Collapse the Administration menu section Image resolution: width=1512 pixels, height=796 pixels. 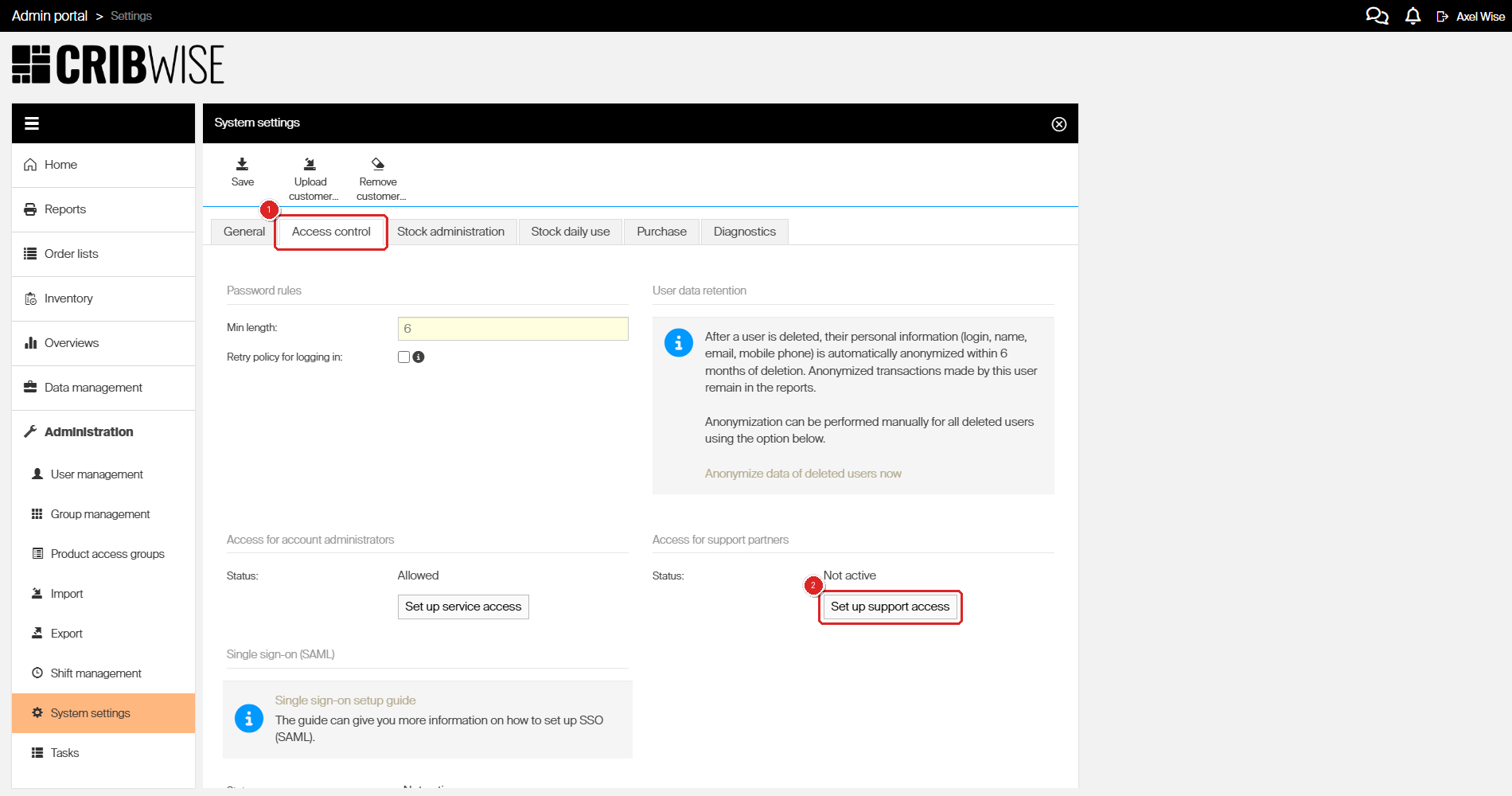point(88,432)
